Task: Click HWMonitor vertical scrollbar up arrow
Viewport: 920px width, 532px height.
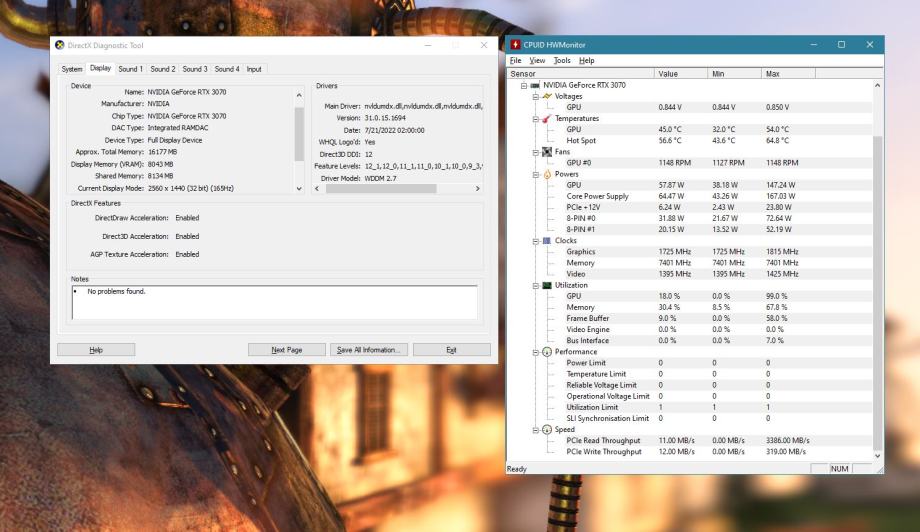Action: [x=878, y=86]
